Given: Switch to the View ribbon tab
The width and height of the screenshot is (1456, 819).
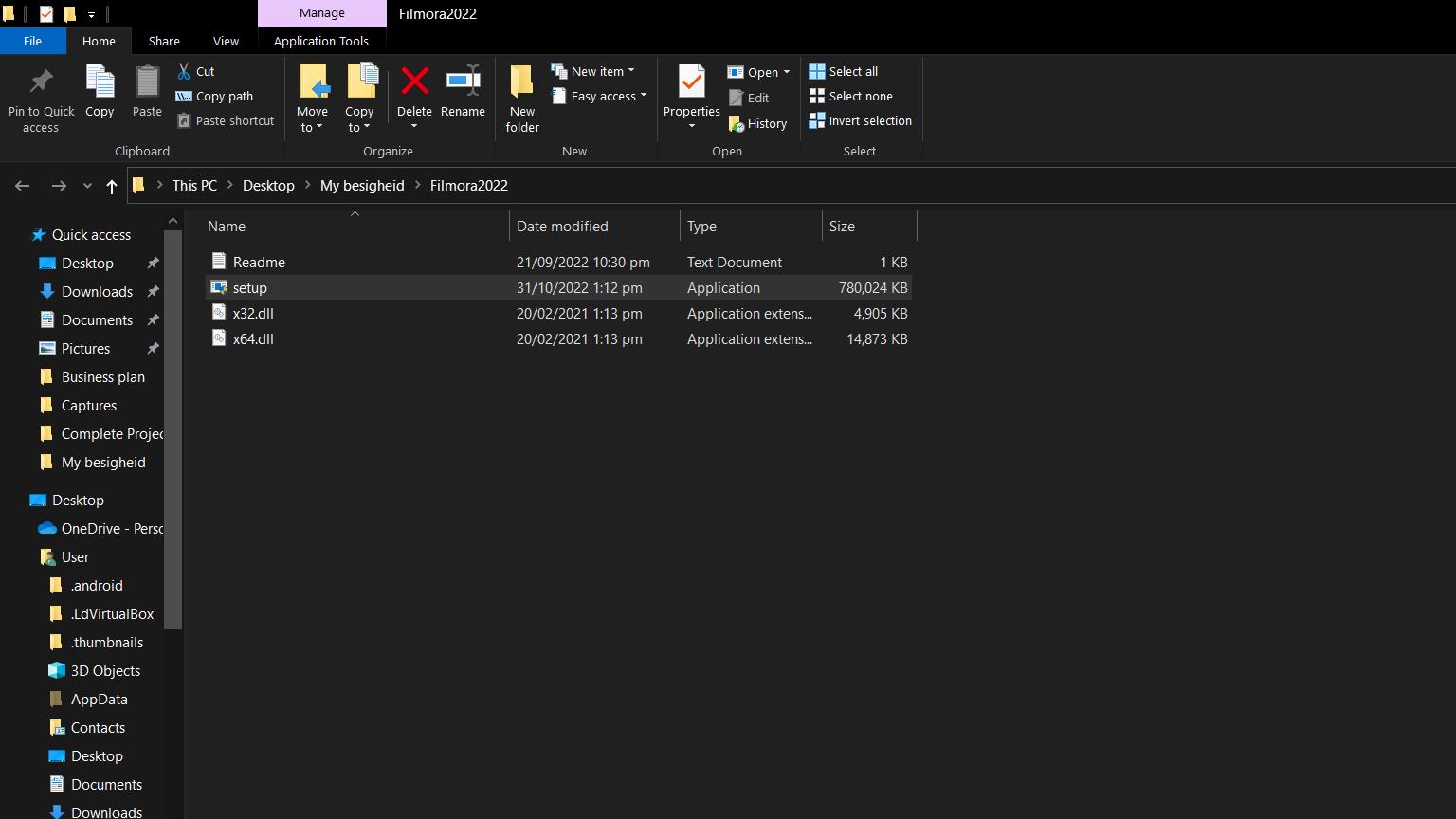Looking at the screenshot, I should click(x=226, y=41).
